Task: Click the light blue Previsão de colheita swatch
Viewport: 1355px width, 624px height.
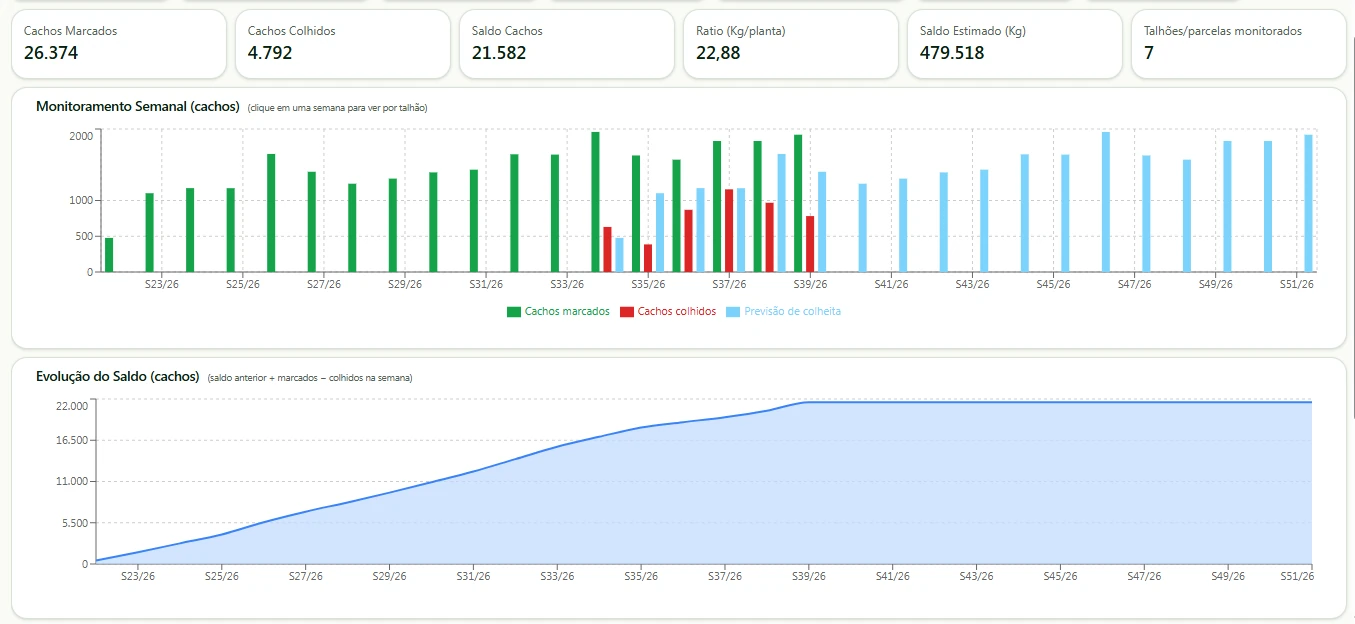Action: coord(733,312)
